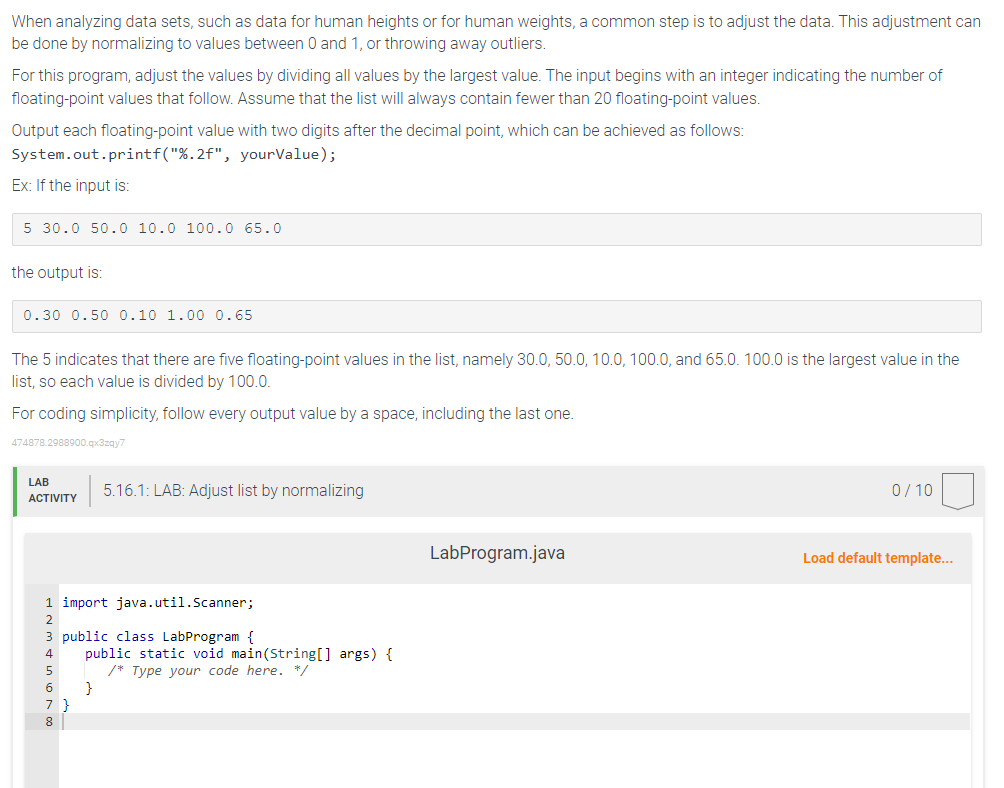Click the LAB ACTIVITY label
The height and width of the screenshot is (788, 1004).
pyautogui.click(x=51, y=488)
